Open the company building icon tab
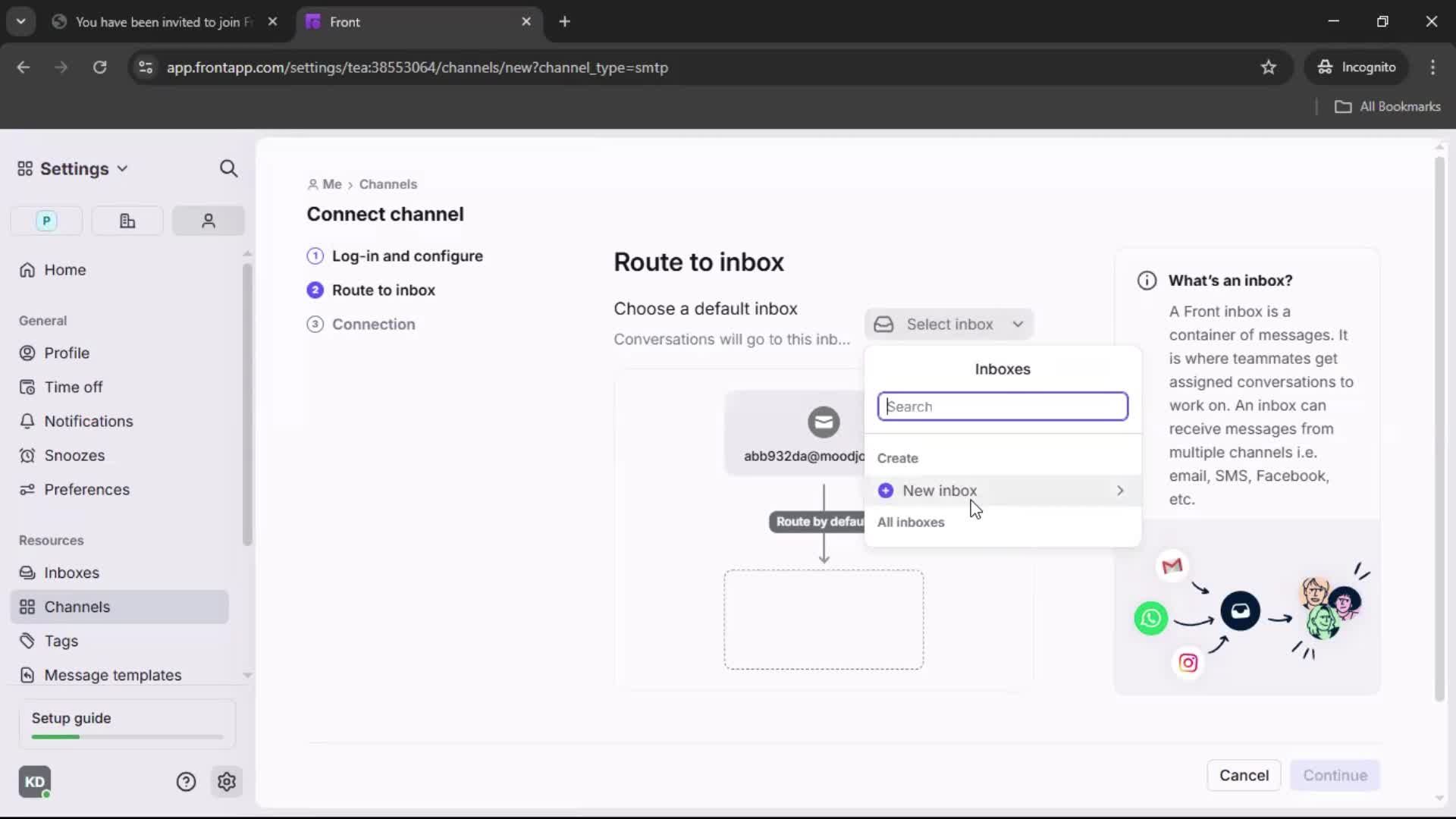This screenshot has width=1456, height=819. 127,221
